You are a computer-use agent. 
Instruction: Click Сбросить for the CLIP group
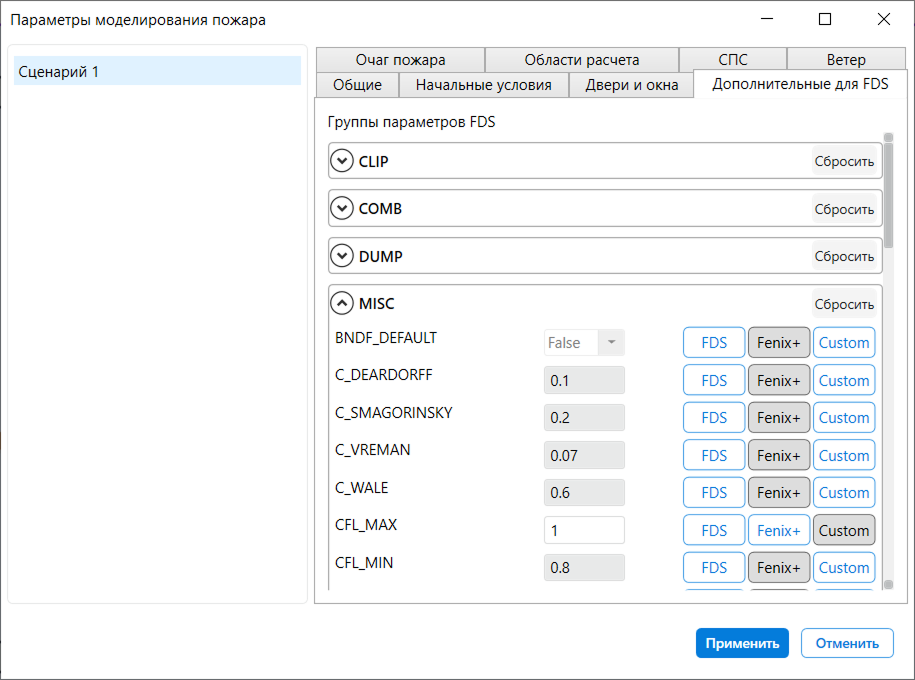click(x=844, y=161)
